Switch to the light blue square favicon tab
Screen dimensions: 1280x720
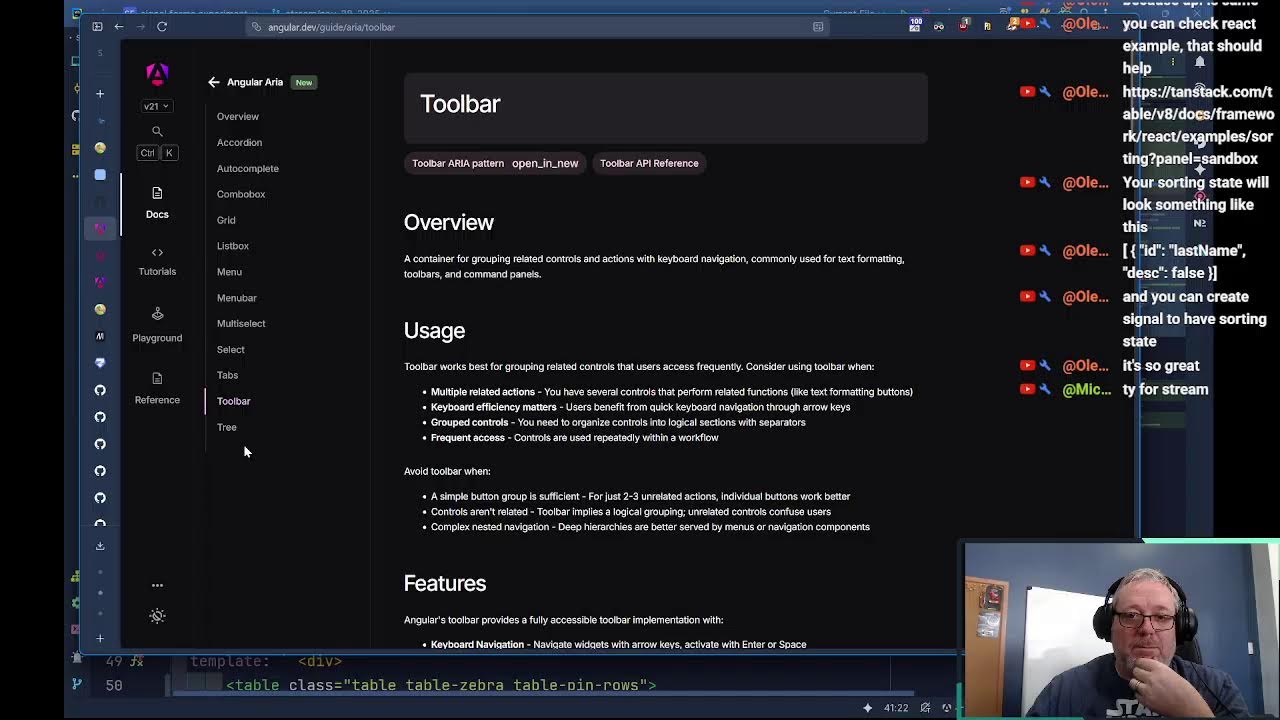click(x=100, y=175)
